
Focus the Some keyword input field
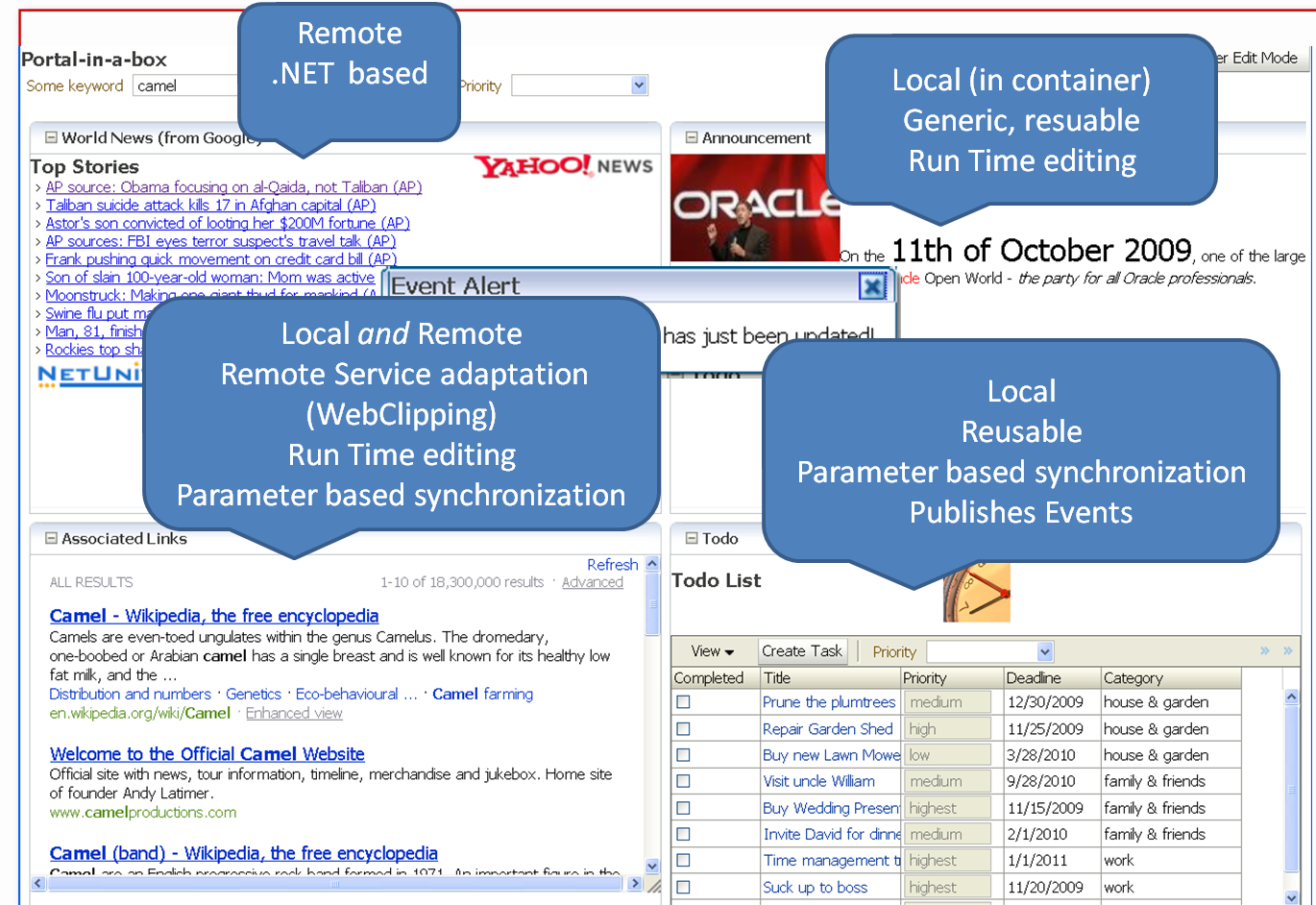coord(185,86)
